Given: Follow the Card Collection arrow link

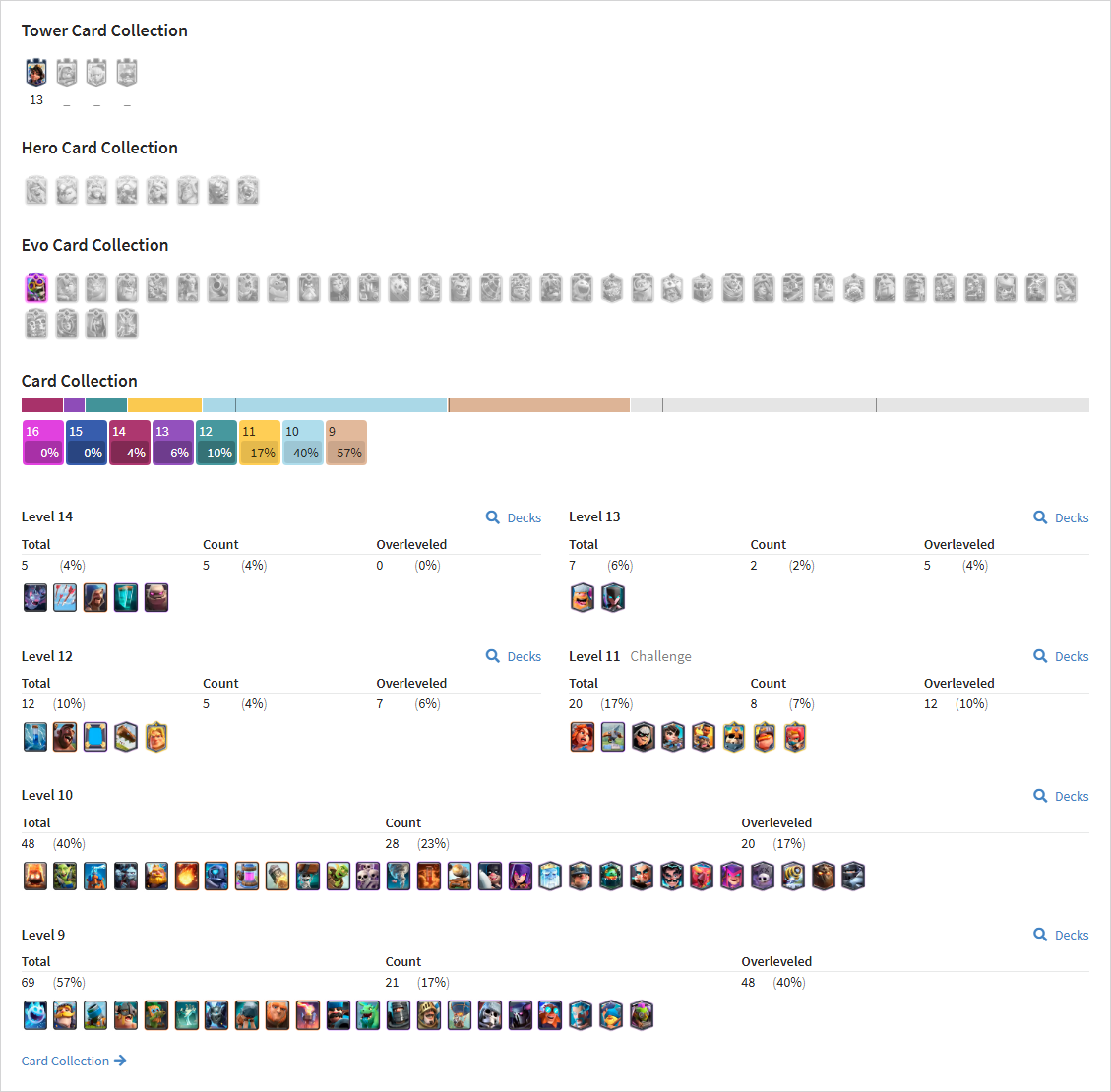Looking at the screenshot, I should (74, 1061).
